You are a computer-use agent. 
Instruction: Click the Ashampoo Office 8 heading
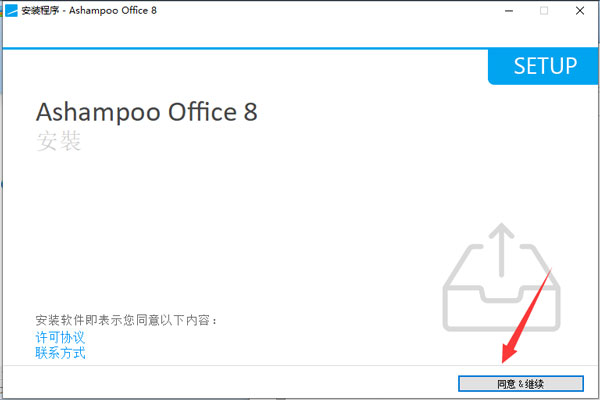tap(146, 111)
